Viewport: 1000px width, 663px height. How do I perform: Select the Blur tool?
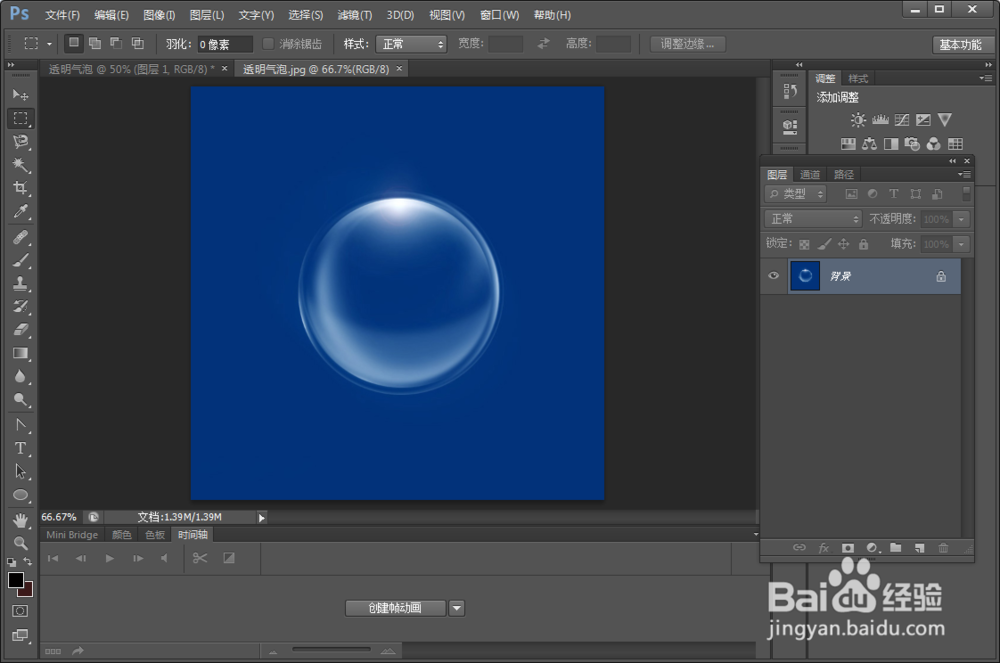[x=20, y=376]
